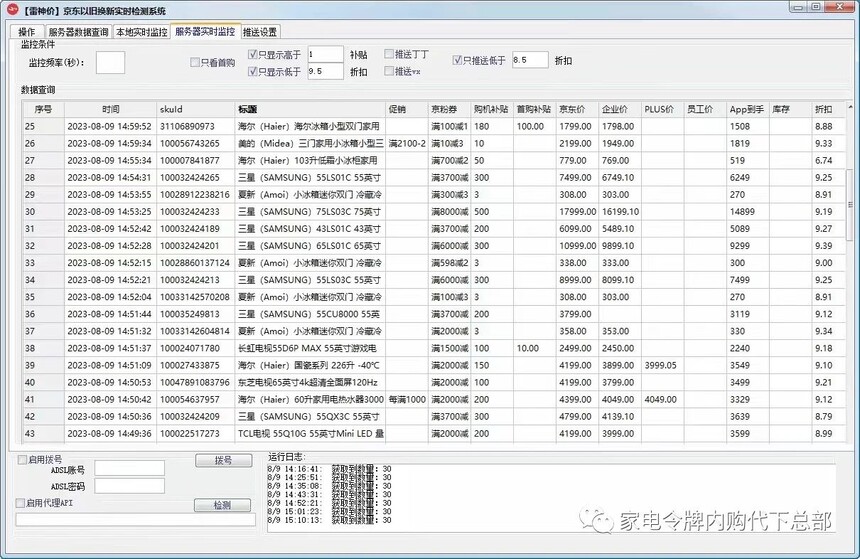The width and height of the screenshot is (860, 559).
Task: Click the table vertical scrollbar thumb
Action: (850, 205)
